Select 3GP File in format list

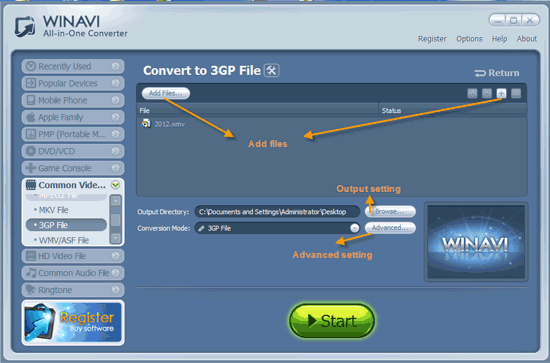click(x=66, y=225)
